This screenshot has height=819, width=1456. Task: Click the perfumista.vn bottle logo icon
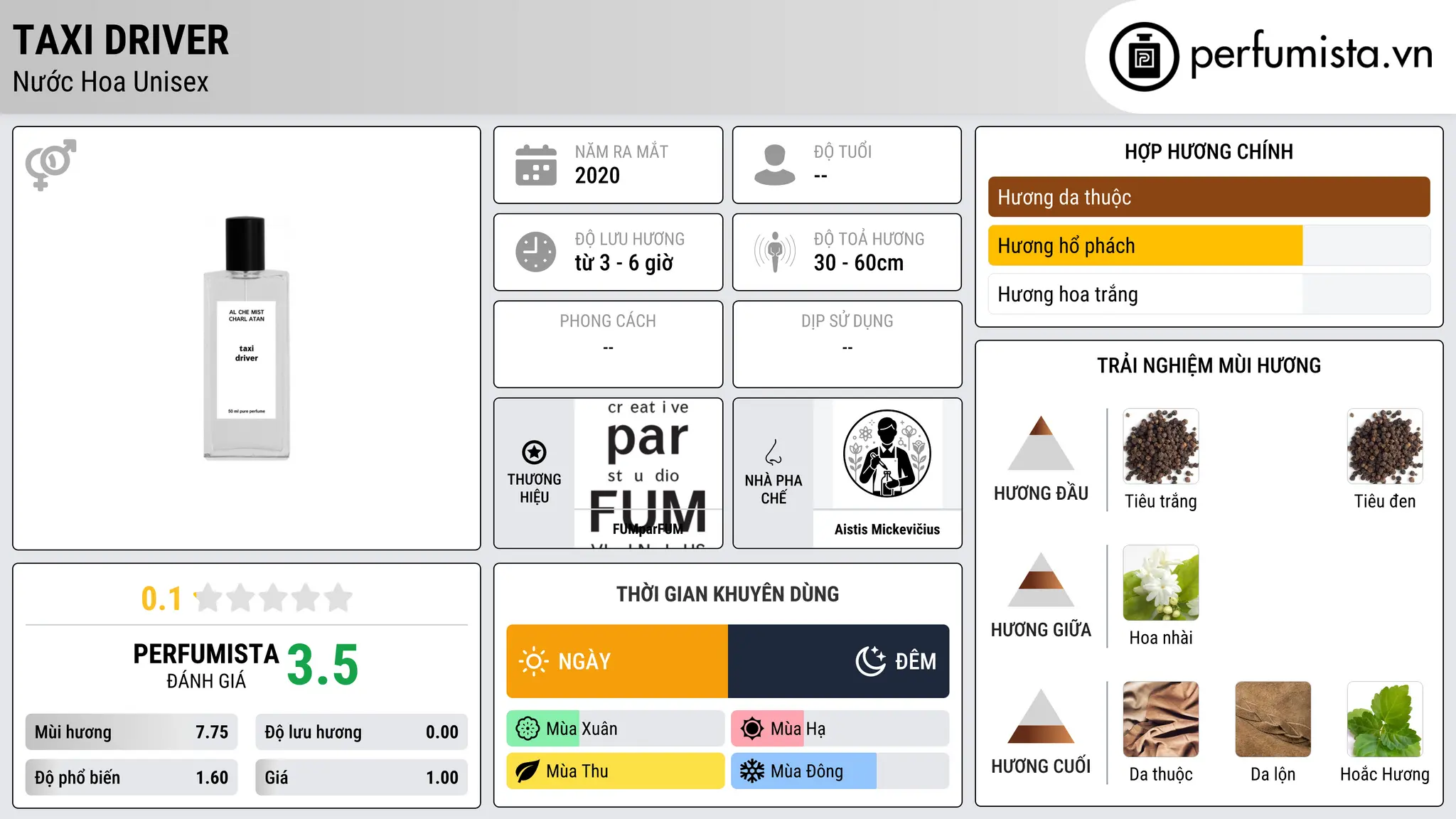tap(1144, 57)
